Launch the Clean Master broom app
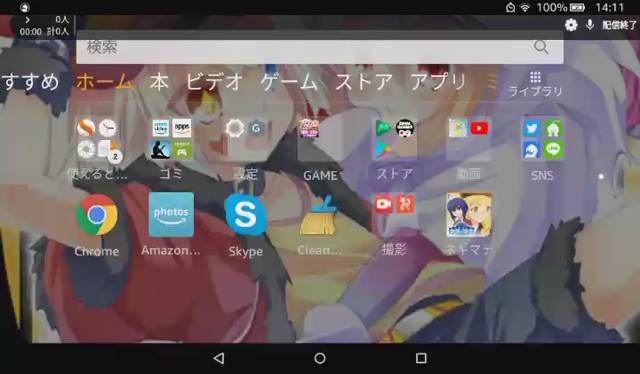 tap(320, 215)
